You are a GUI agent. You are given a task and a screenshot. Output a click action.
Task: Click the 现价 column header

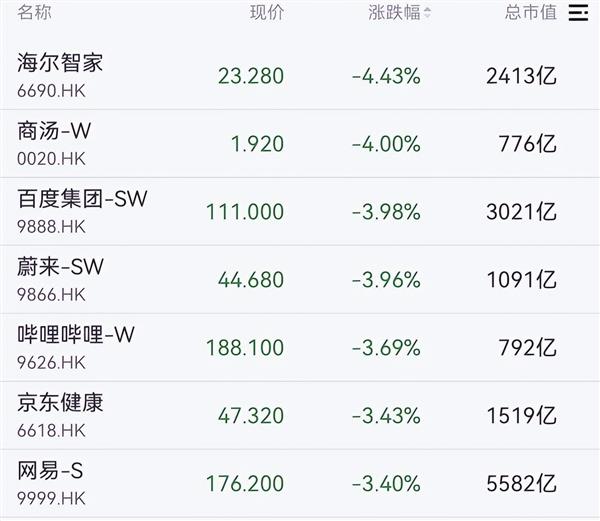267,12
